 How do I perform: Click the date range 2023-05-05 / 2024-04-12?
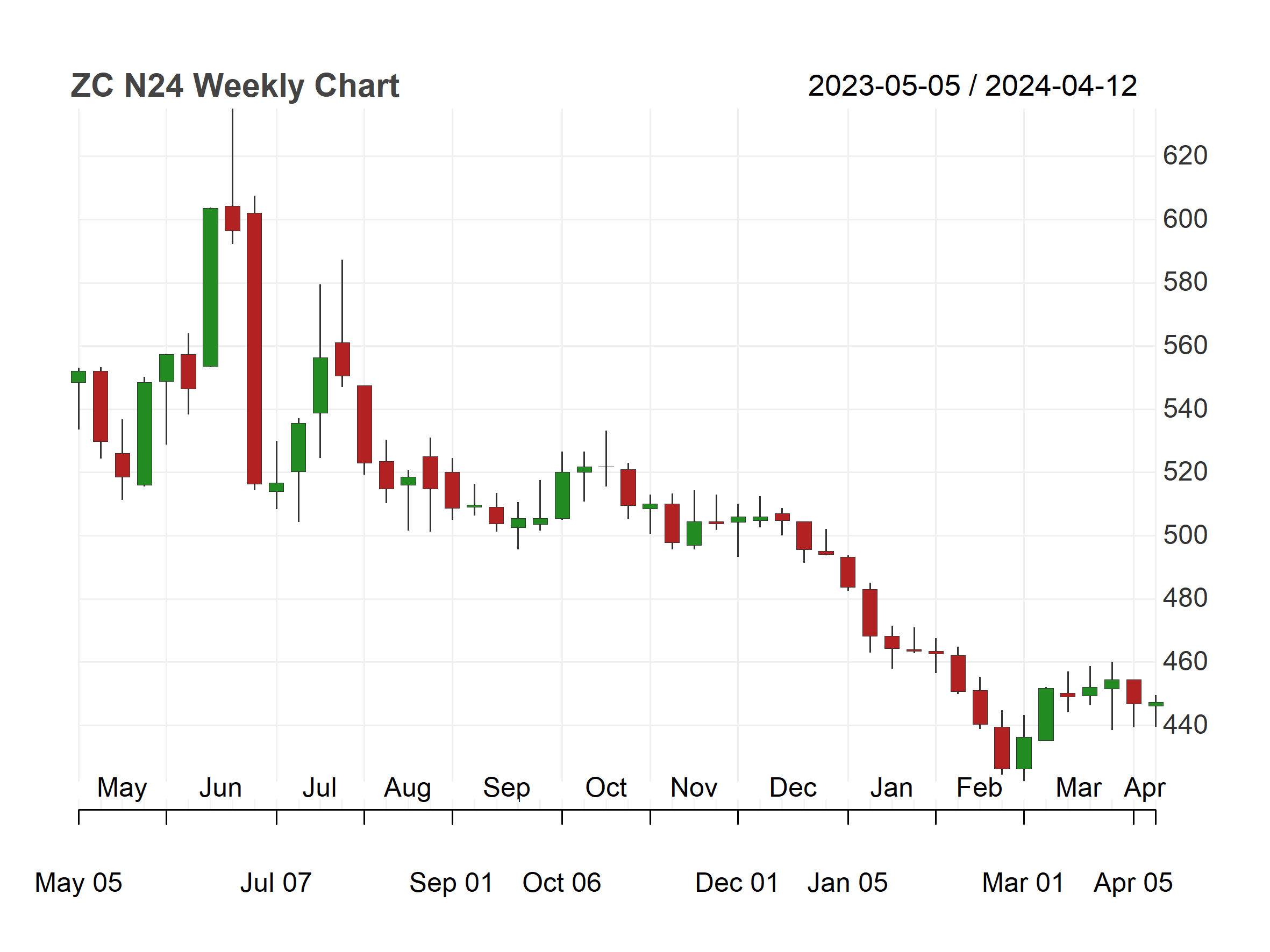click(x=972, y=86)
